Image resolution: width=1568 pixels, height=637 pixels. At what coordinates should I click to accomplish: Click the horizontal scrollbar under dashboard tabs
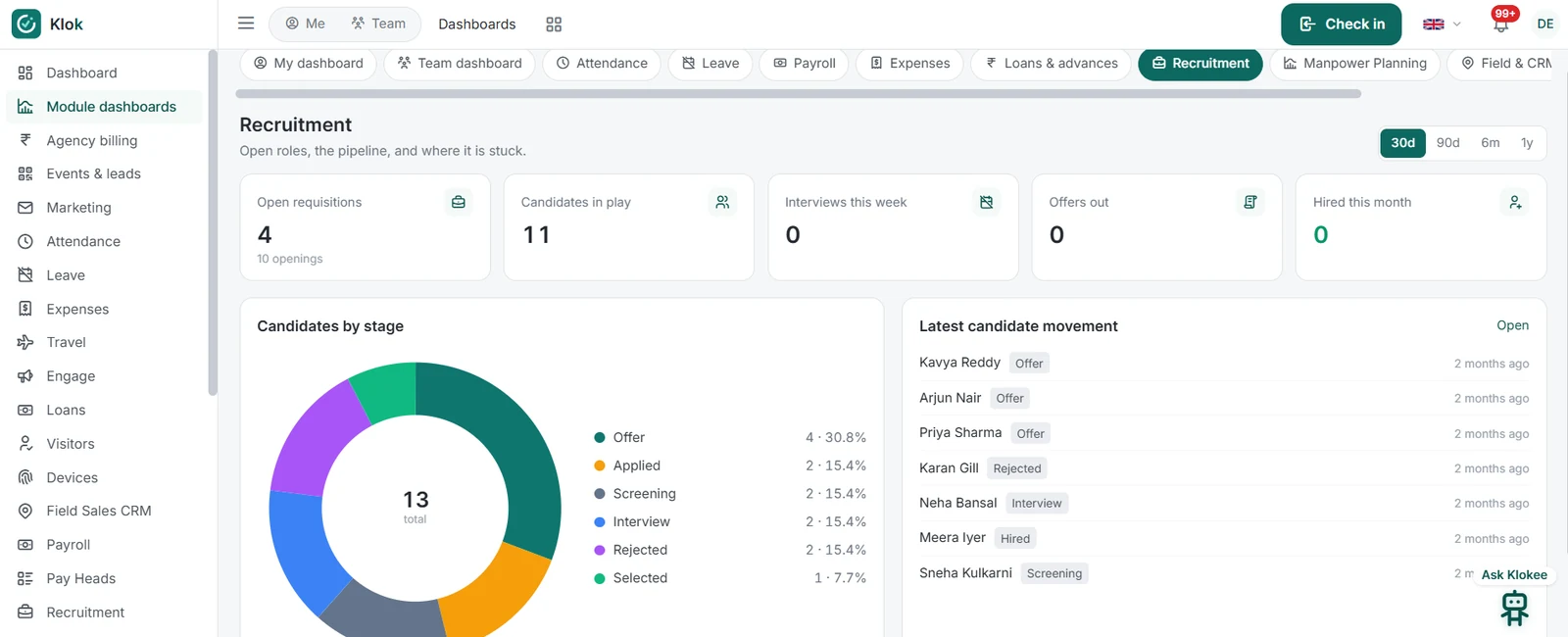pos(798,94)
